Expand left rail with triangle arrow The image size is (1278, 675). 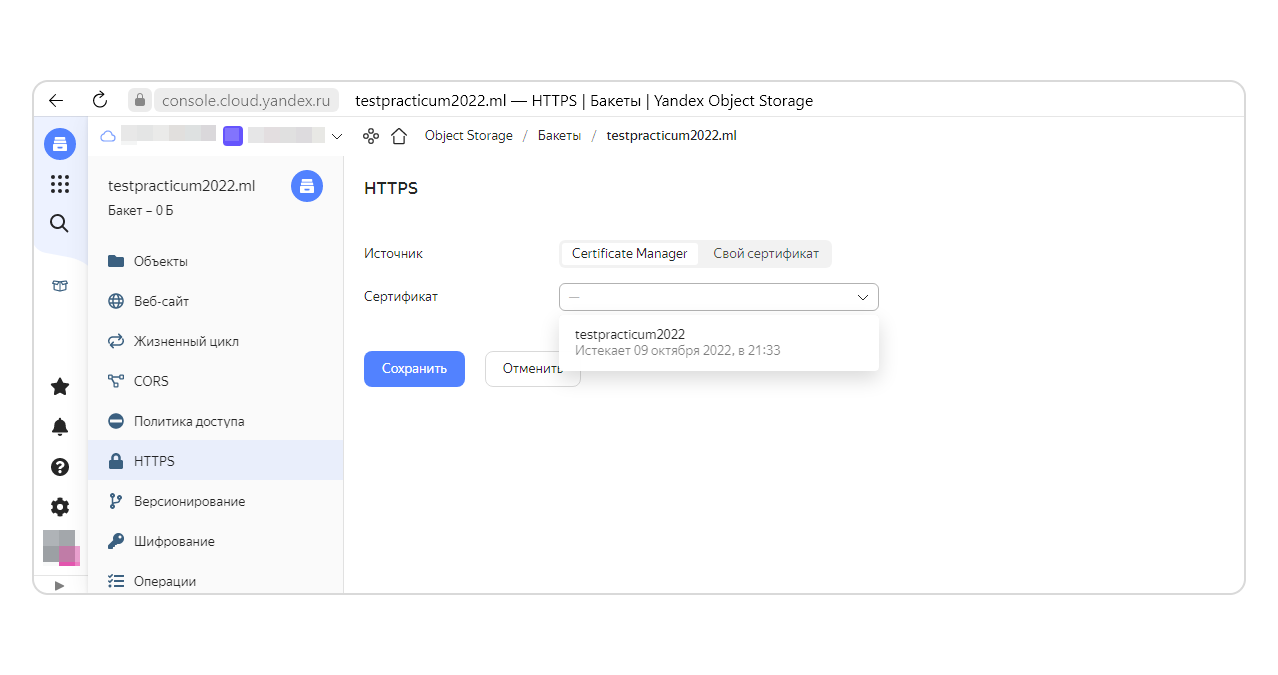(59, 586)
